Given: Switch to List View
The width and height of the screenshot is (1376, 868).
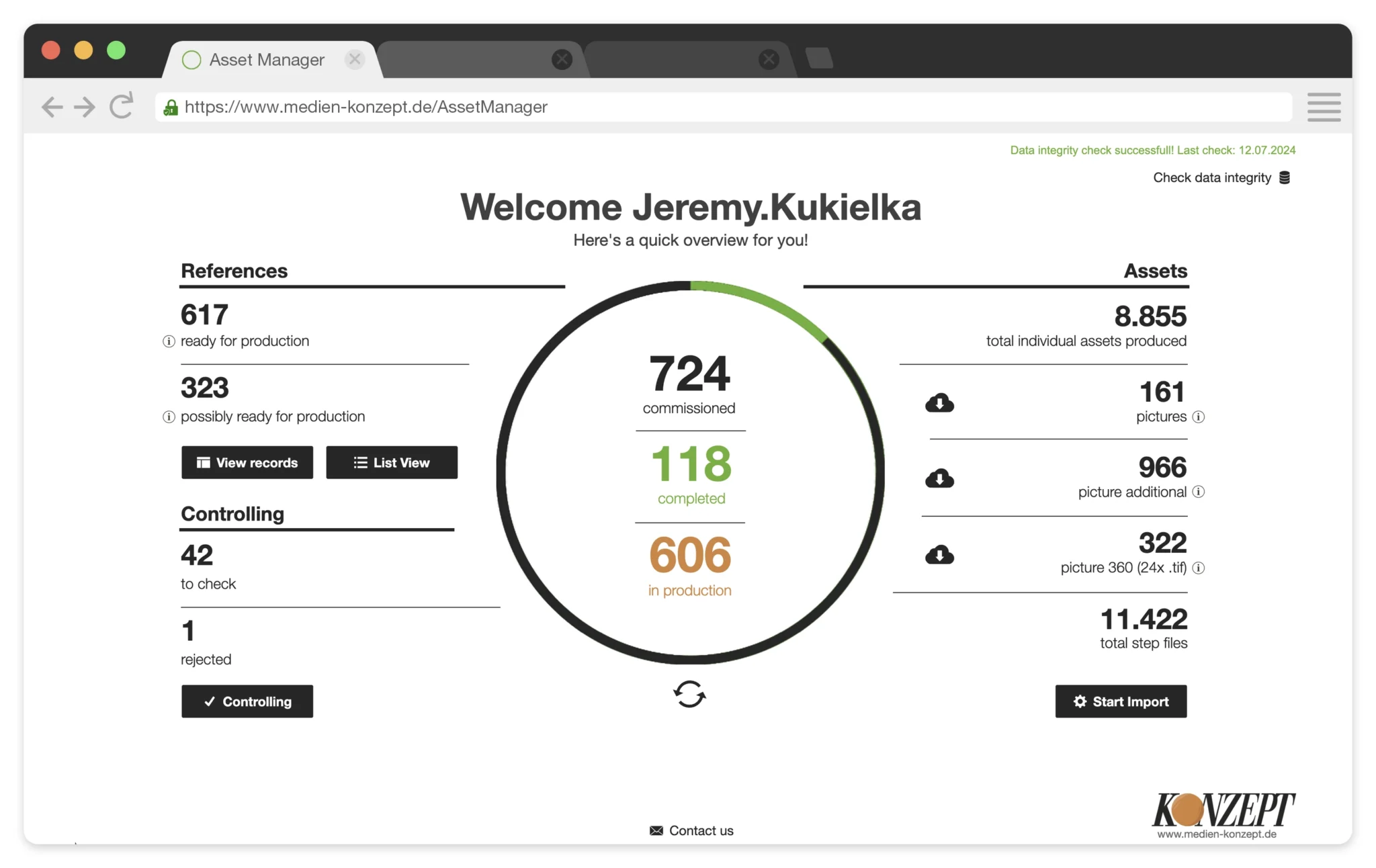Looking at the screenshot, I should [x=392, y=462].
